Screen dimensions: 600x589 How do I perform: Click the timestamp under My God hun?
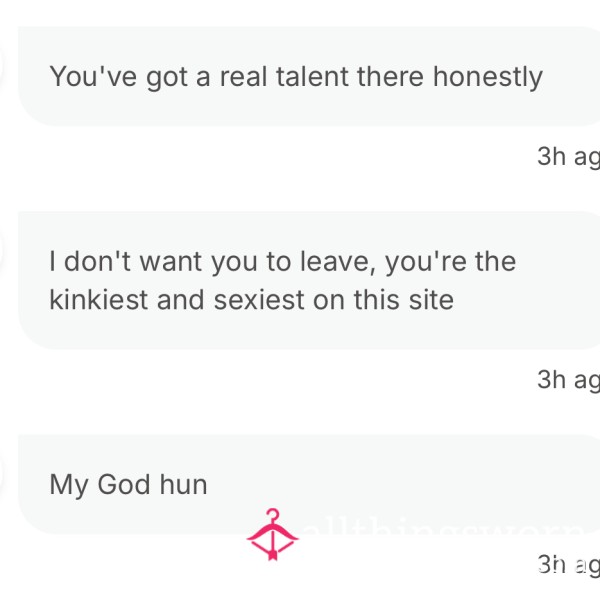(568, 565)
